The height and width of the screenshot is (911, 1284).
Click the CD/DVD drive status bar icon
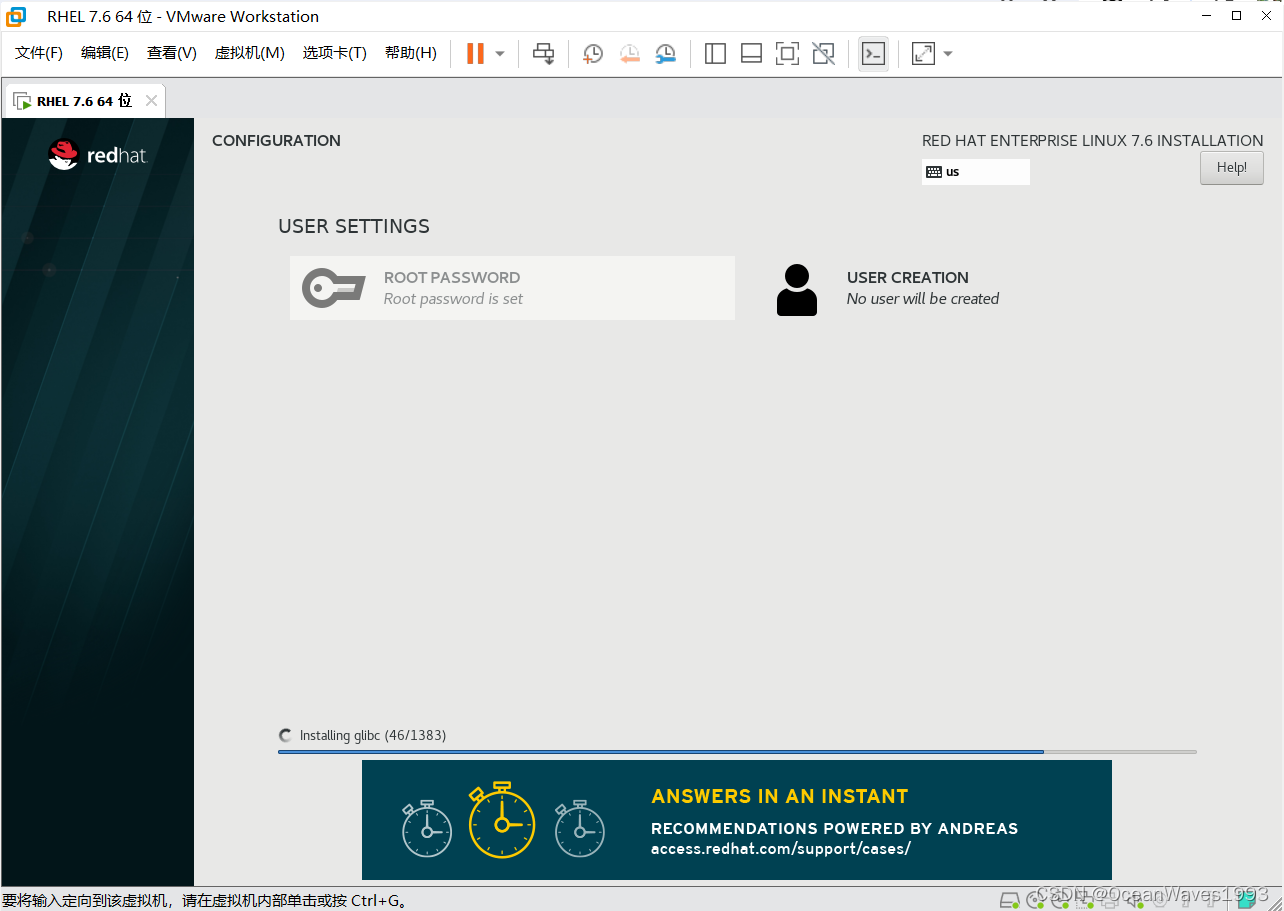(1036, 900)
